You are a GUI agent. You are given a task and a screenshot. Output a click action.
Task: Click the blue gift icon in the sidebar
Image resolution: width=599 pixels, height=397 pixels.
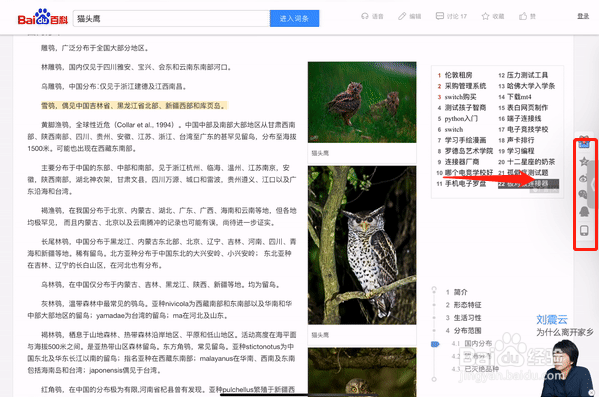[x=584, y=143]
